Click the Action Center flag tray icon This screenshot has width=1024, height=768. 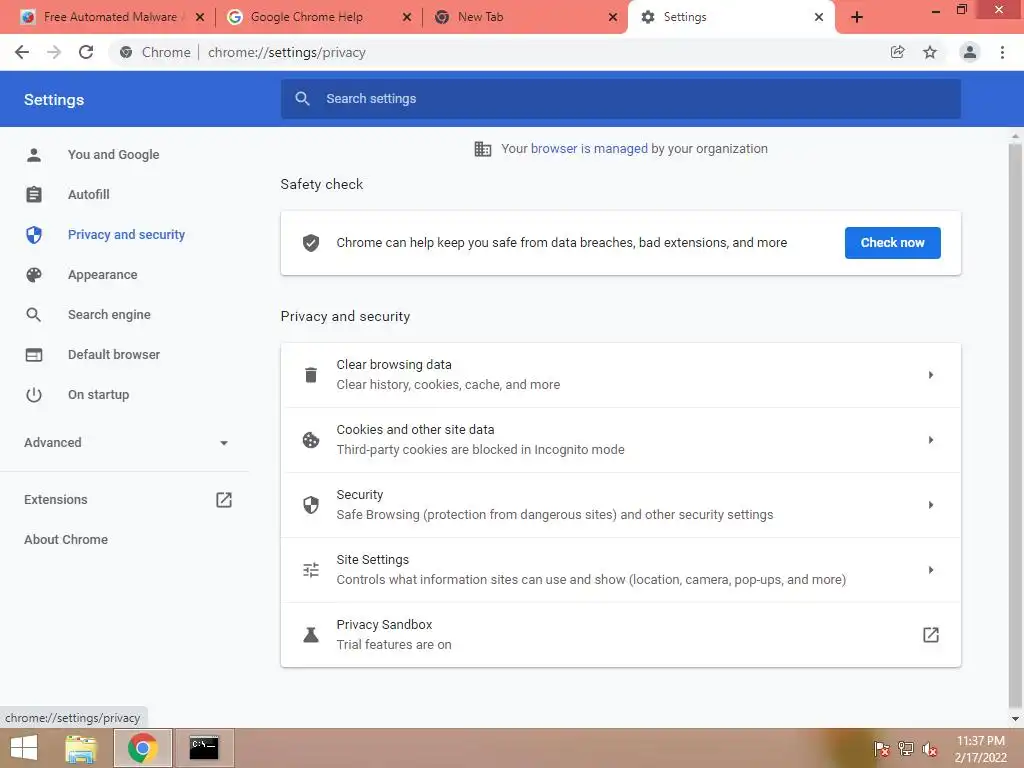pyautogui.click(x=882, y=749)
